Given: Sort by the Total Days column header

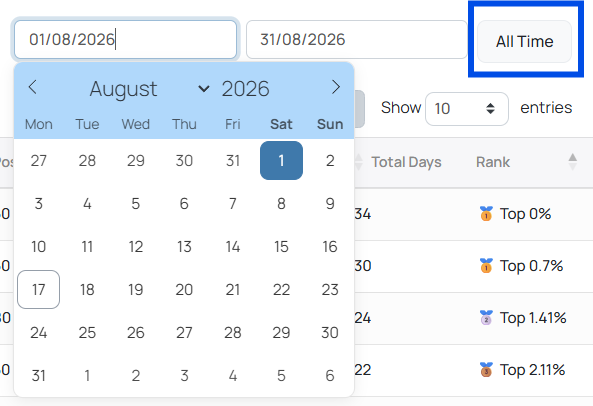Looking at the screenshot, I should tap(407, 162).
